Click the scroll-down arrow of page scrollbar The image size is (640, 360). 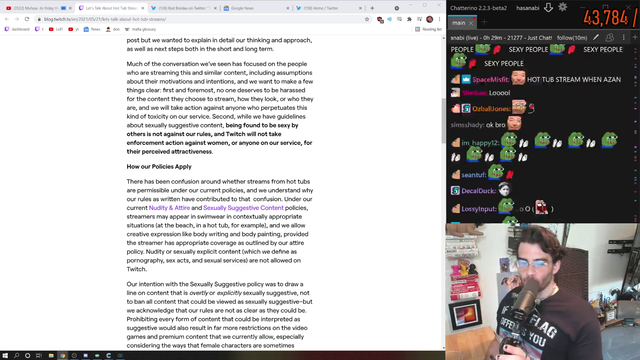(x=443, y=348)
